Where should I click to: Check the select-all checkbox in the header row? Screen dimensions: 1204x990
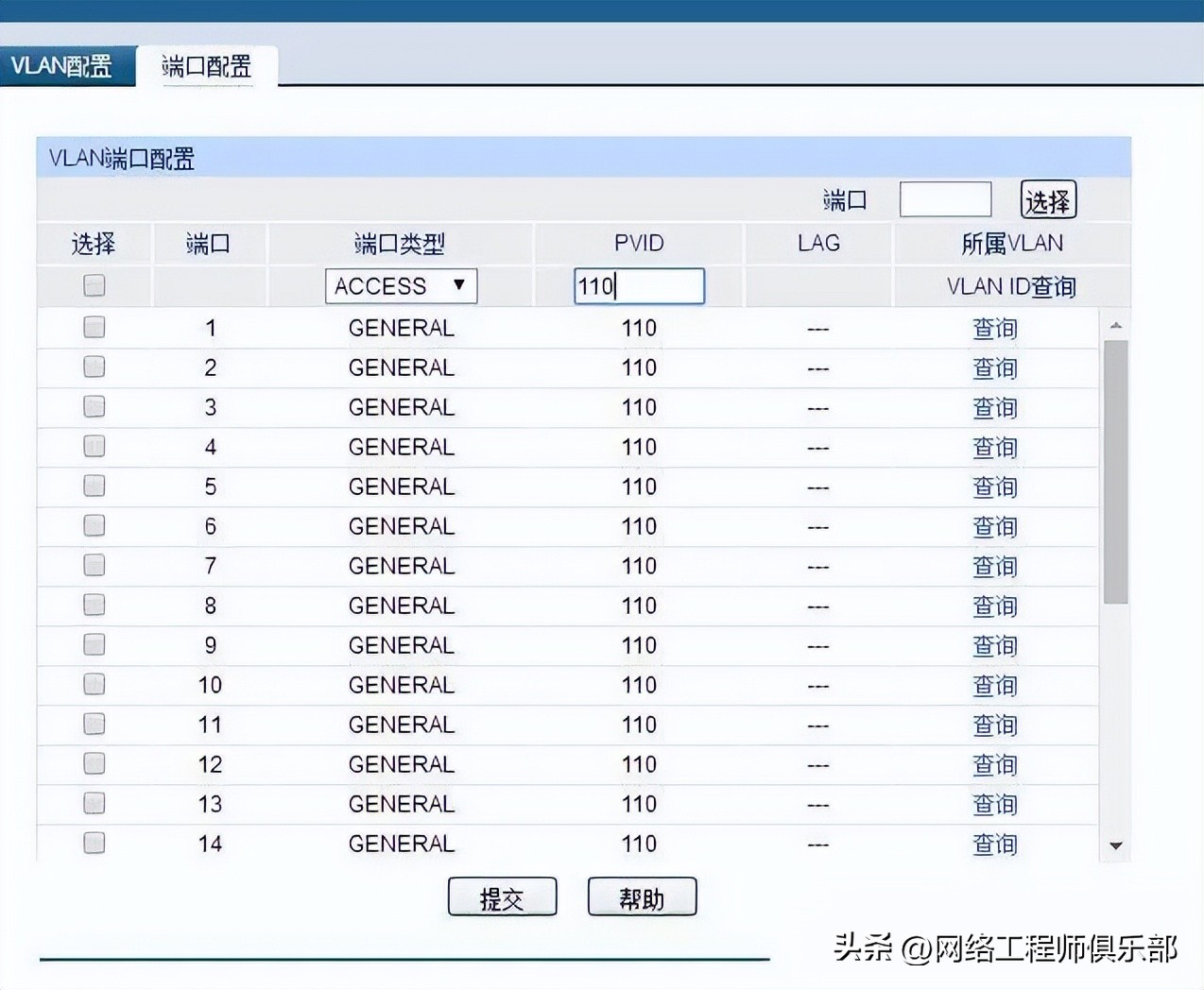coord(94,285)
